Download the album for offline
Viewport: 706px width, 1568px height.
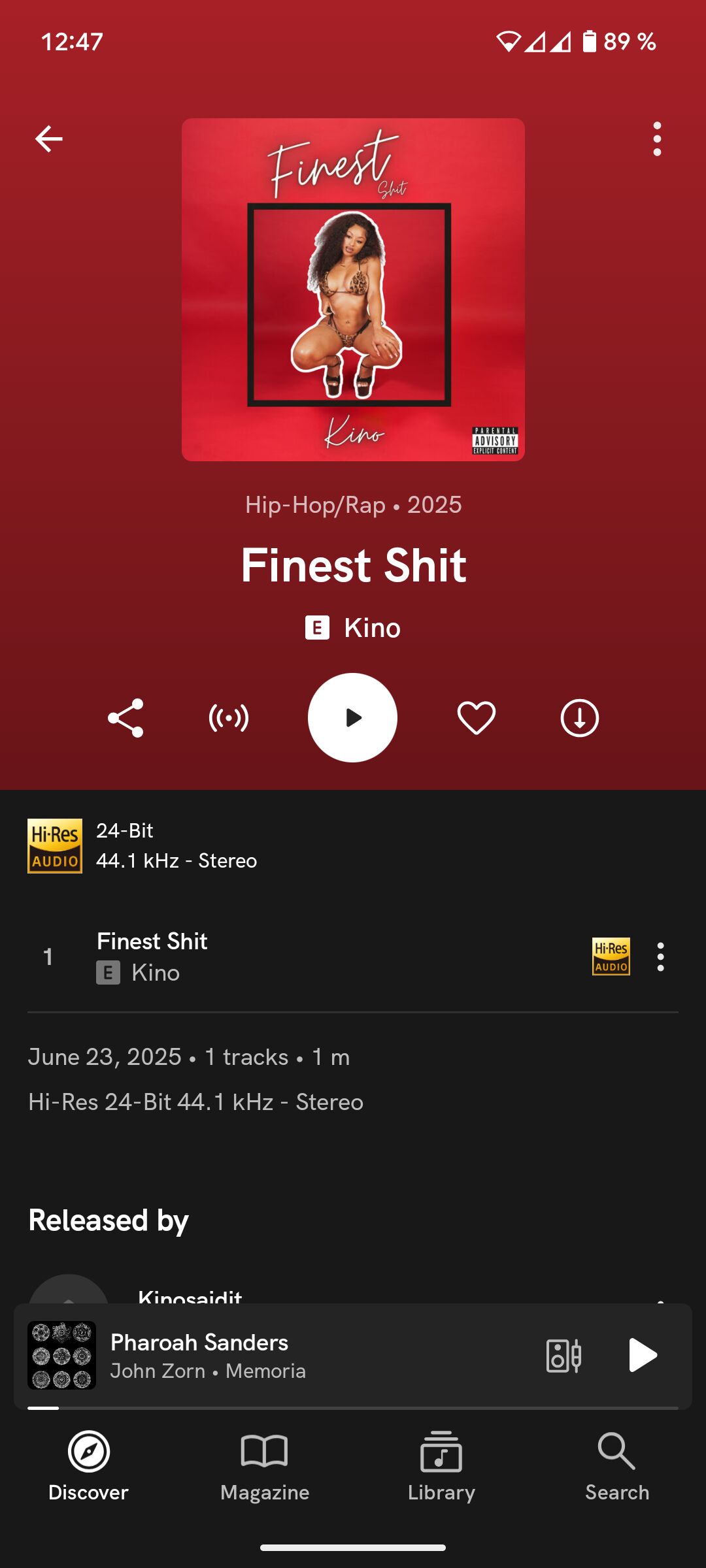(x=580, y=718)
